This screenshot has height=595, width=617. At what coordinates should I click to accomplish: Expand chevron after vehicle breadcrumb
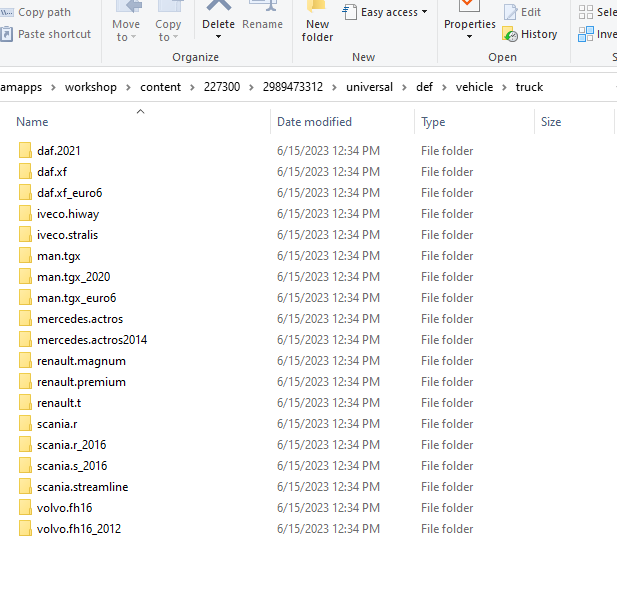(504, 87)
